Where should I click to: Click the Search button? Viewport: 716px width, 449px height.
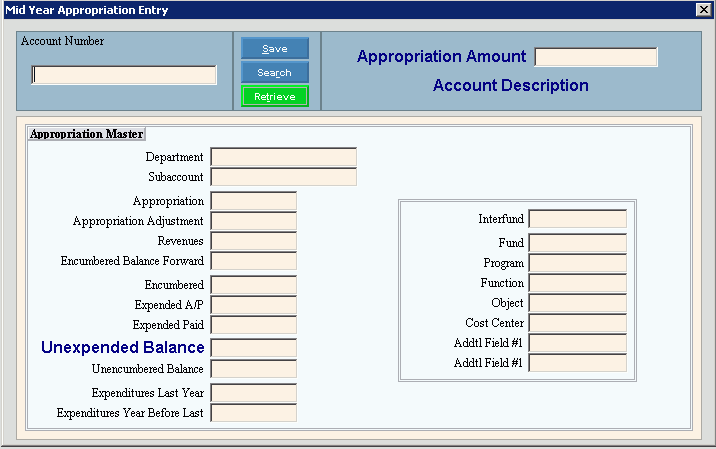[x=275, y=73]
